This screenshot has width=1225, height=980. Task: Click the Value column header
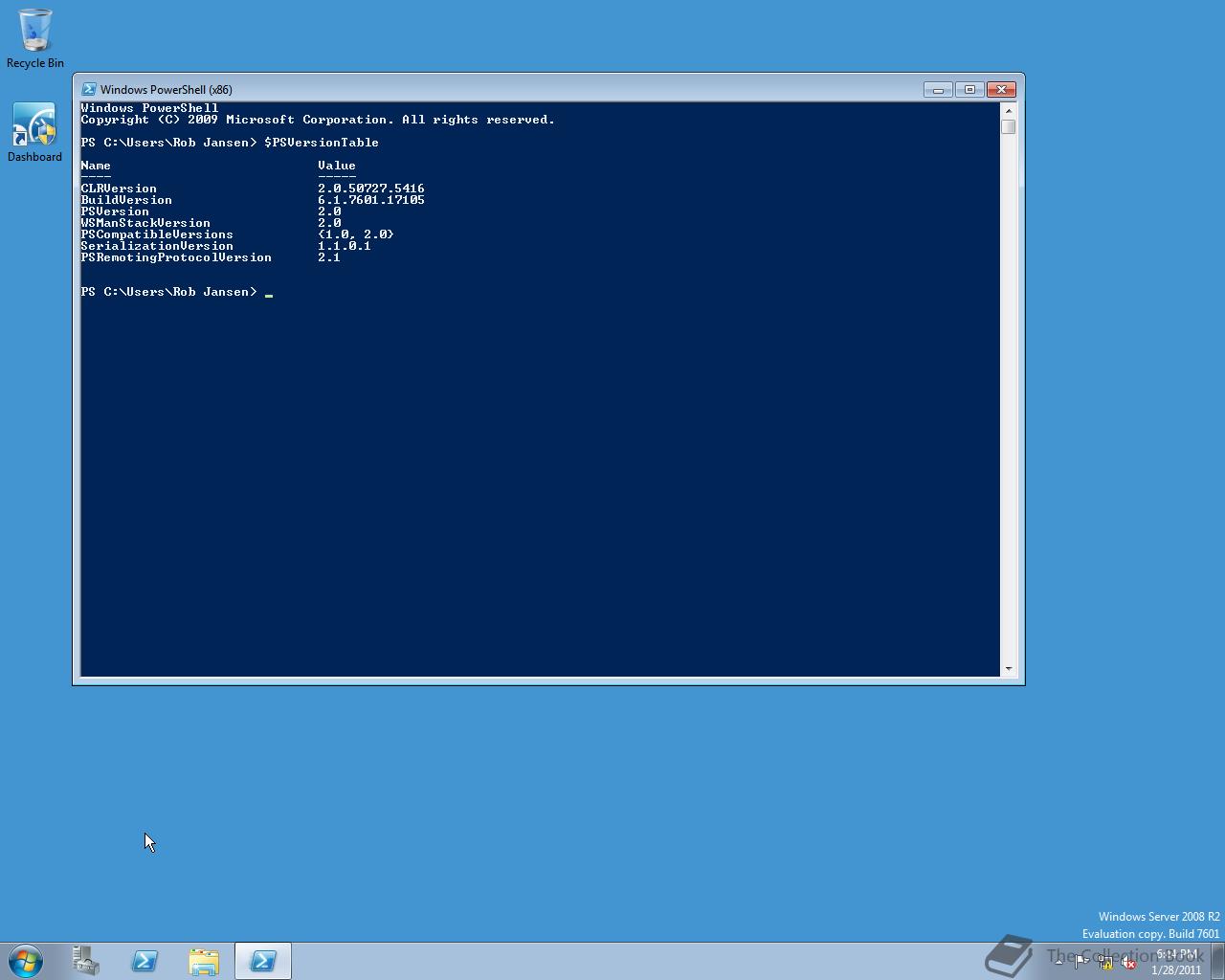click(x=337, y=166)
